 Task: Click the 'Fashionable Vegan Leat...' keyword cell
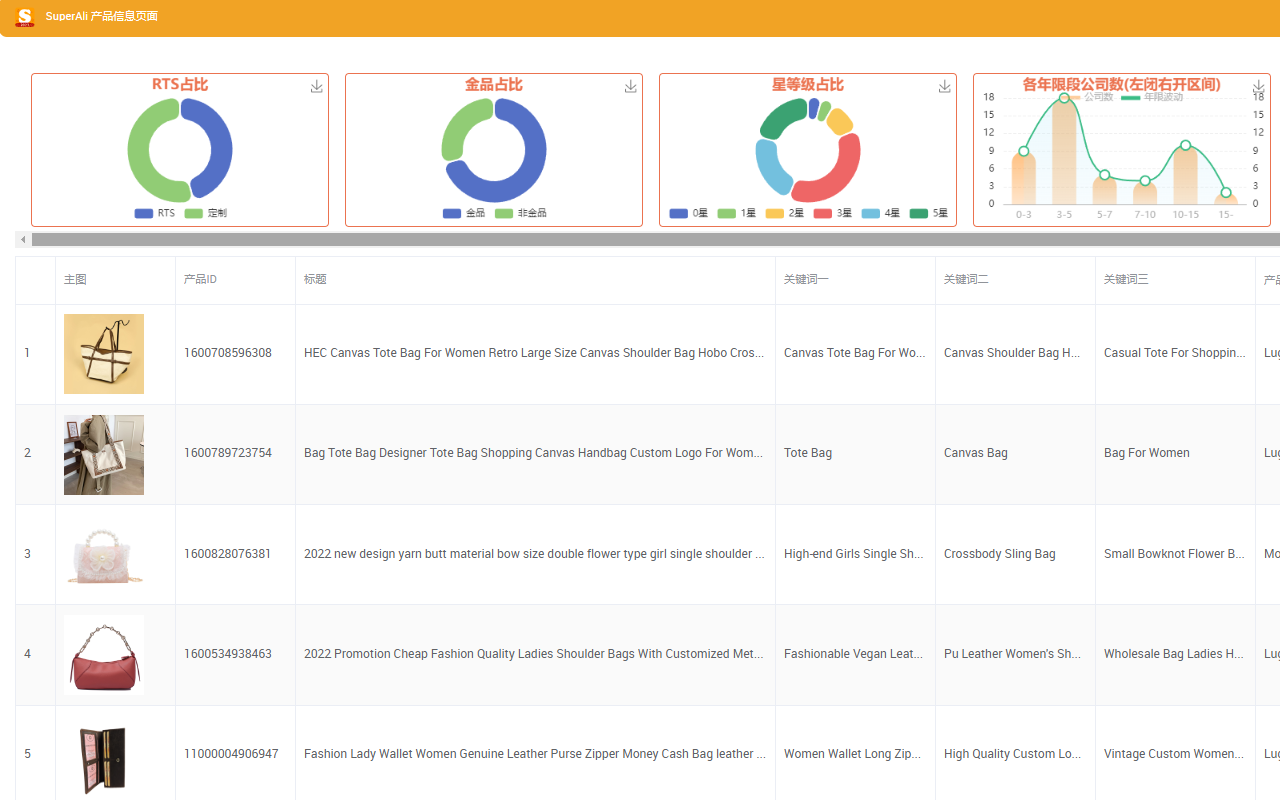(x=855, y=654)
